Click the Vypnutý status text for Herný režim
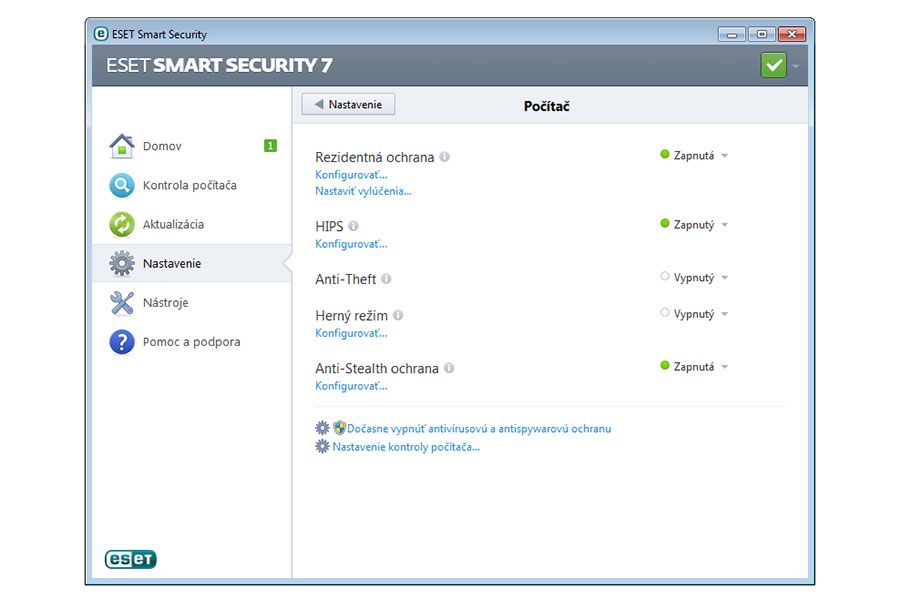900x599 pixels. [694, 314]
